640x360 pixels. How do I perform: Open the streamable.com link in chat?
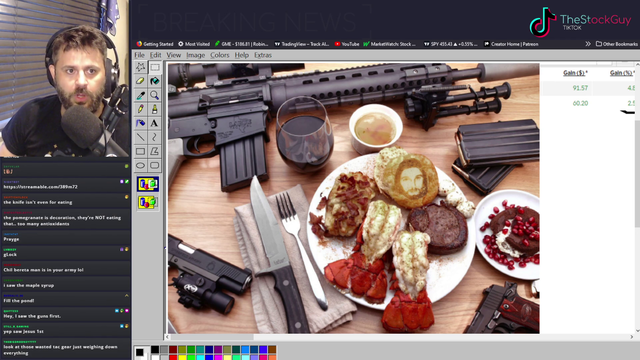click(40, 187)
